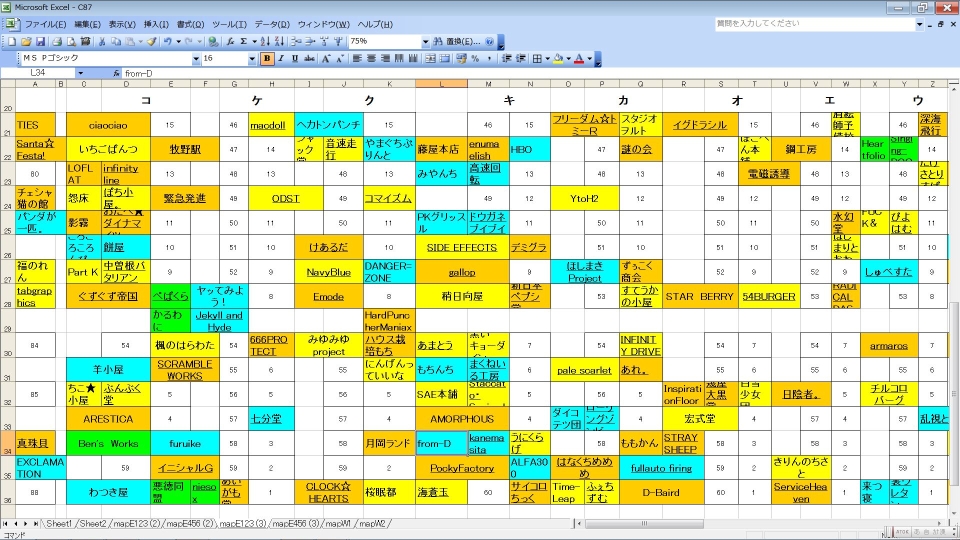Open the 54BURGER hyperlink cell
Screen dimensions: 960x540
[x=769, y=296]
